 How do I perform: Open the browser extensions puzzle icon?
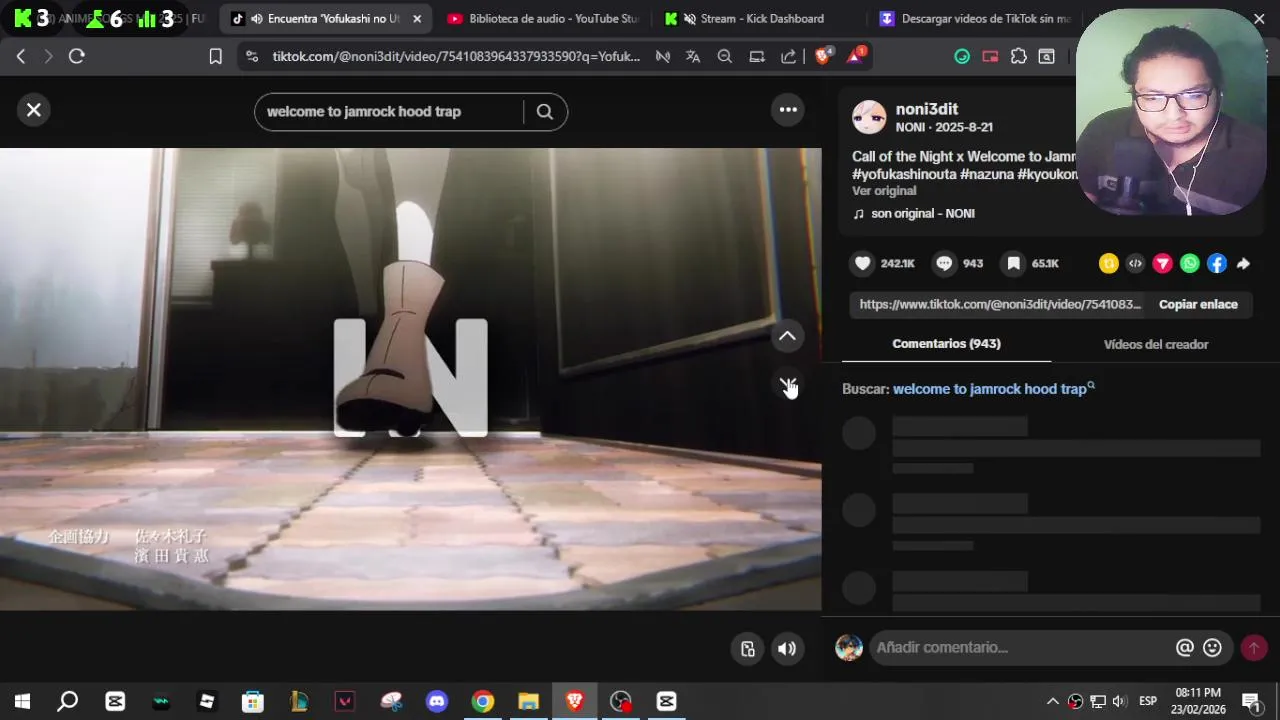click(1019, 57)
